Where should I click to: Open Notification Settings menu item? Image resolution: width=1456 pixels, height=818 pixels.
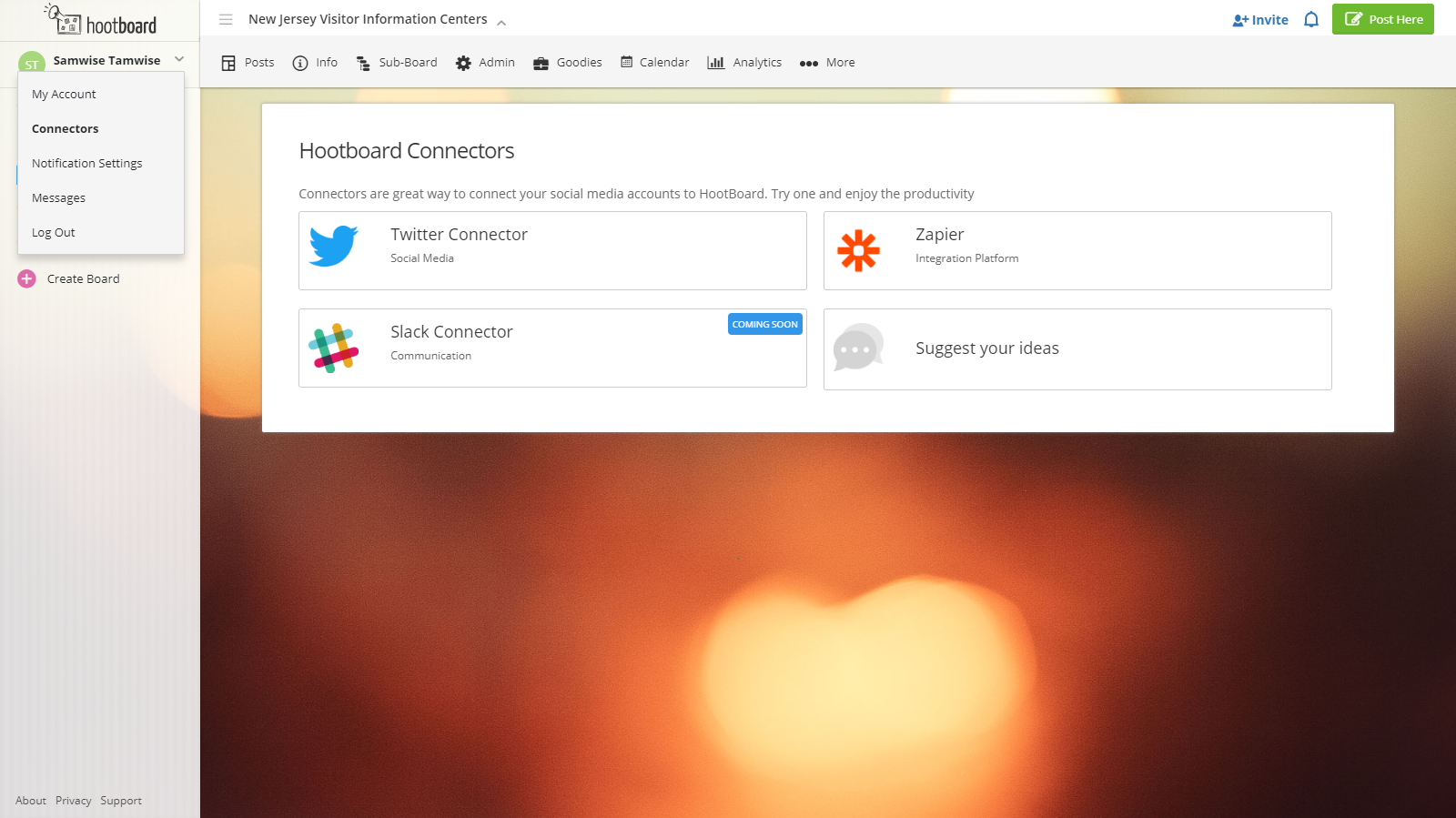(87, 163)
